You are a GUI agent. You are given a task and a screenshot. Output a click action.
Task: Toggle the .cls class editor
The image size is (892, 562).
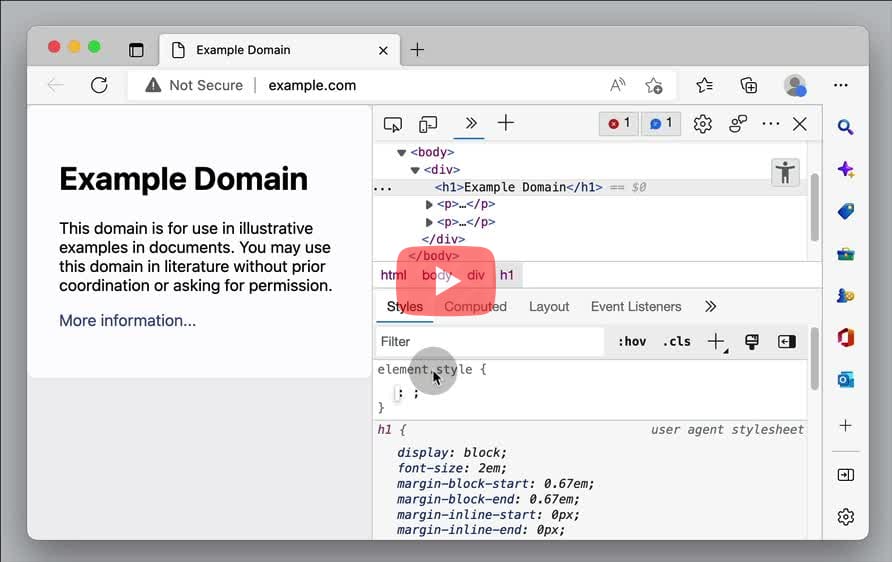[x=676, y=341]
